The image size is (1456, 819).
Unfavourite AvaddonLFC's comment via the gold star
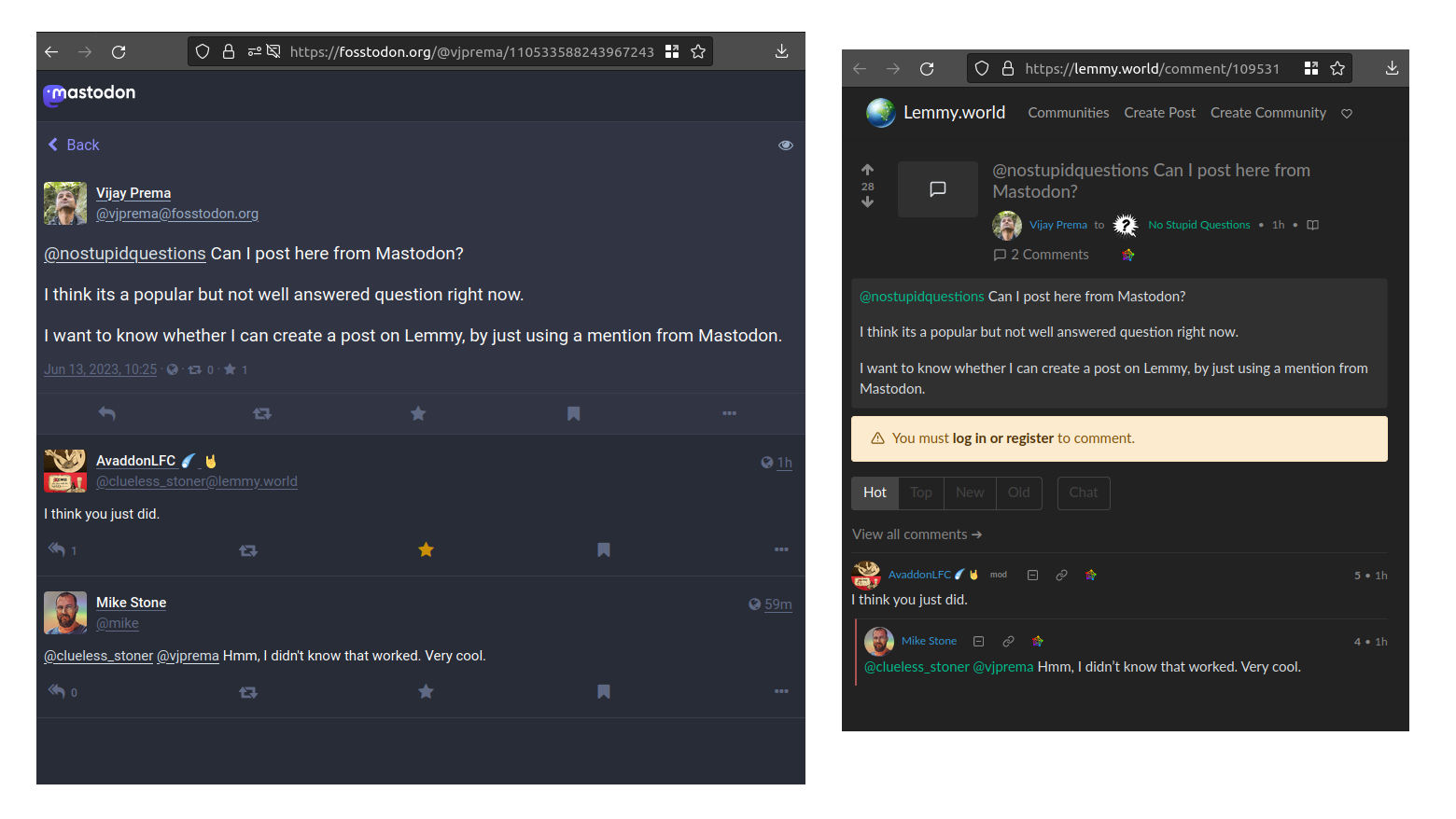coord(426,549)
